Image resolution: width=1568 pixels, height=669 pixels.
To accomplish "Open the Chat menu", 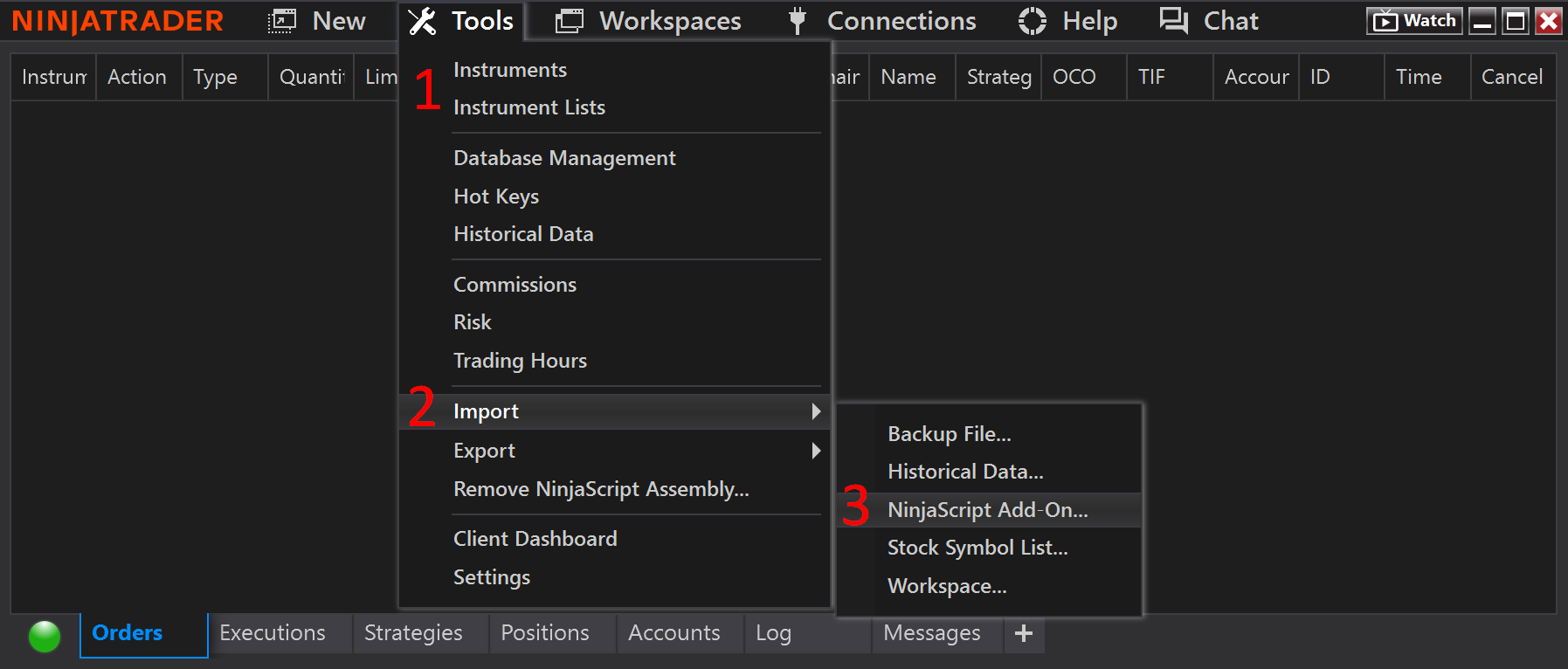I will point(1231,21).
